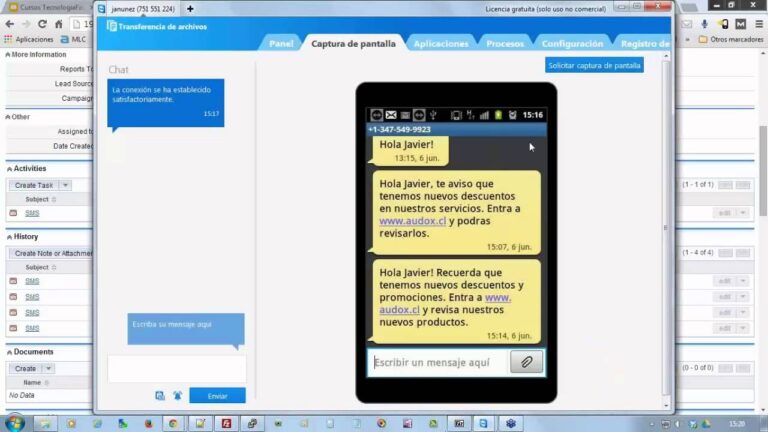The image size is (768, 432).
Task: Open the last SMS link under History
Action: 32,328
